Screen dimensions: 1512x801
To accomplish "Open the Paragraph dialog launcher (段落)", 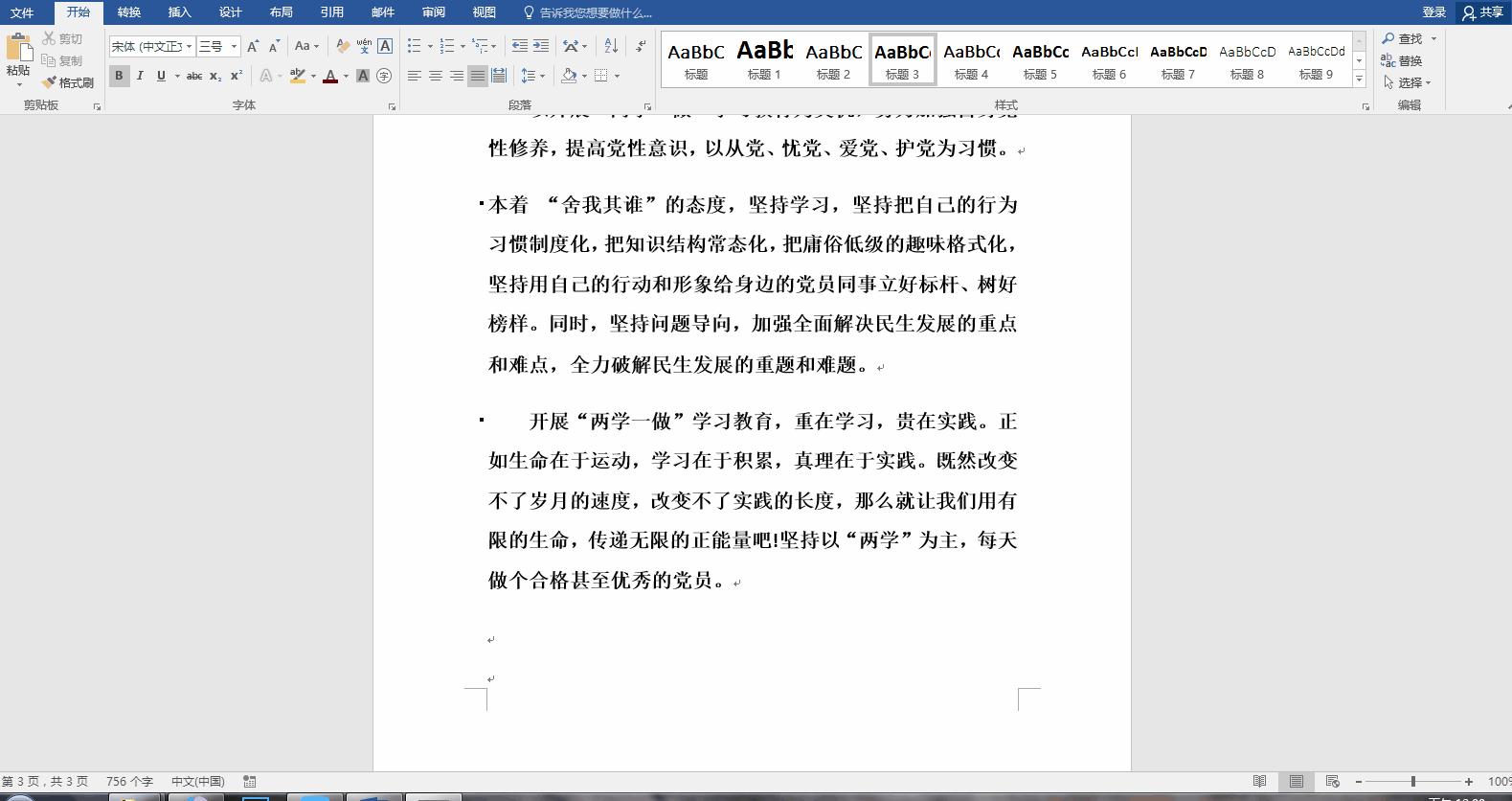I will coord(647,106).
